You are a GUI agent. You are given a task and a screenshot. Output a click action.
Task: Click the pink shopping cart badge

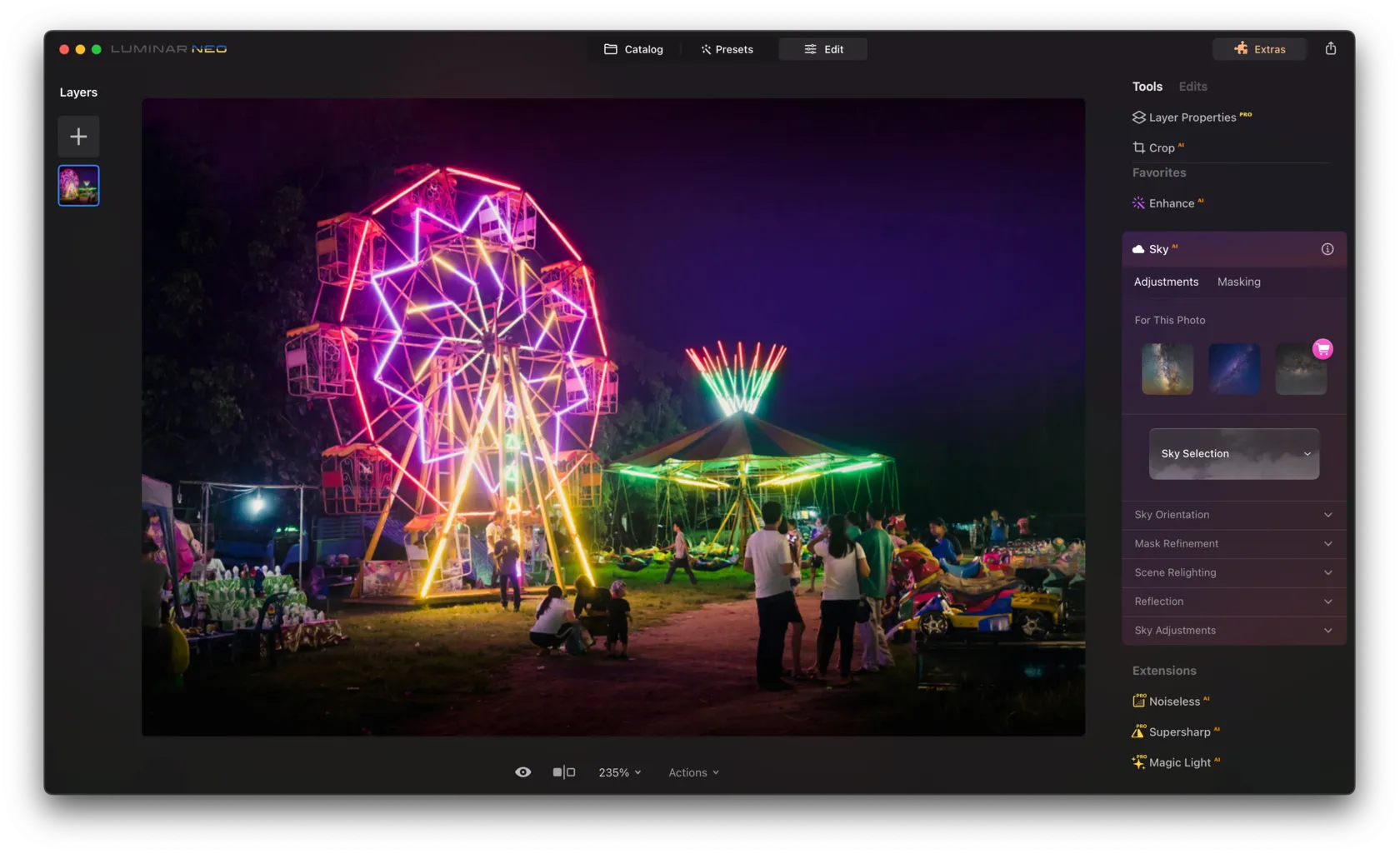pyautogui.click(x=1322, y=349)
